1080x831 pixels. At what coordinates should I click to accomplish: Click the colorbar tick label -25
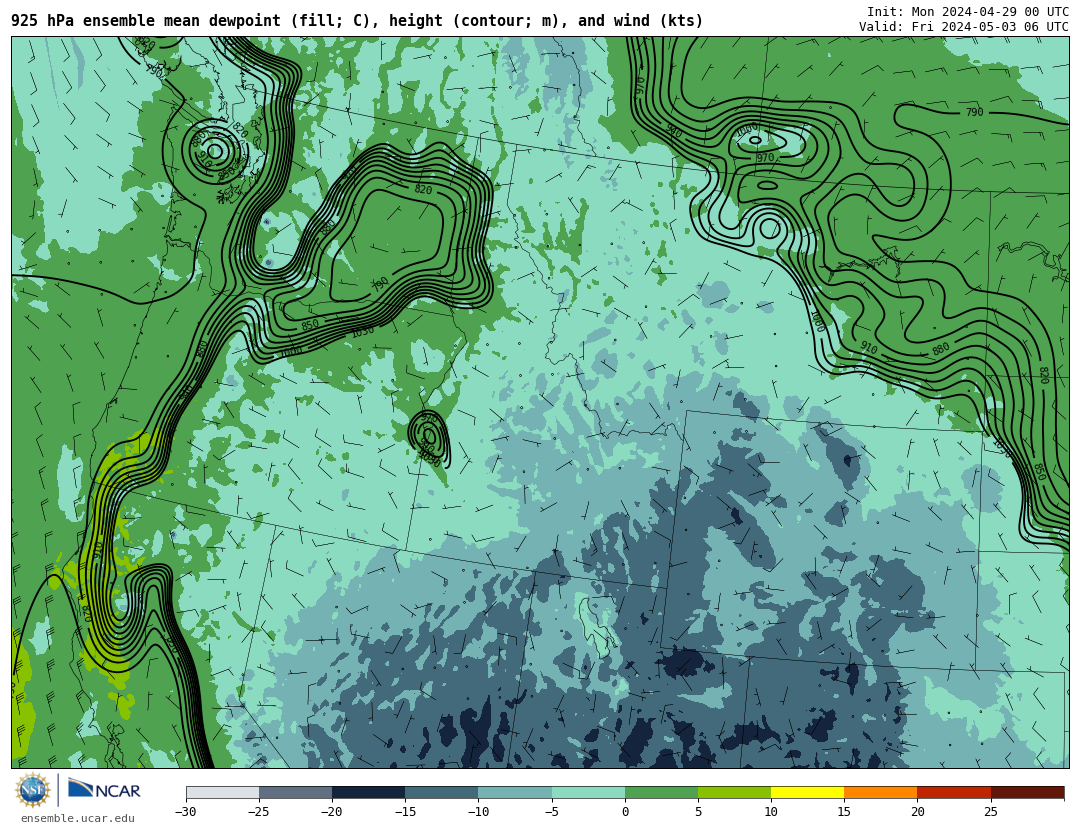pyautogui.click(x=258, y=812)
